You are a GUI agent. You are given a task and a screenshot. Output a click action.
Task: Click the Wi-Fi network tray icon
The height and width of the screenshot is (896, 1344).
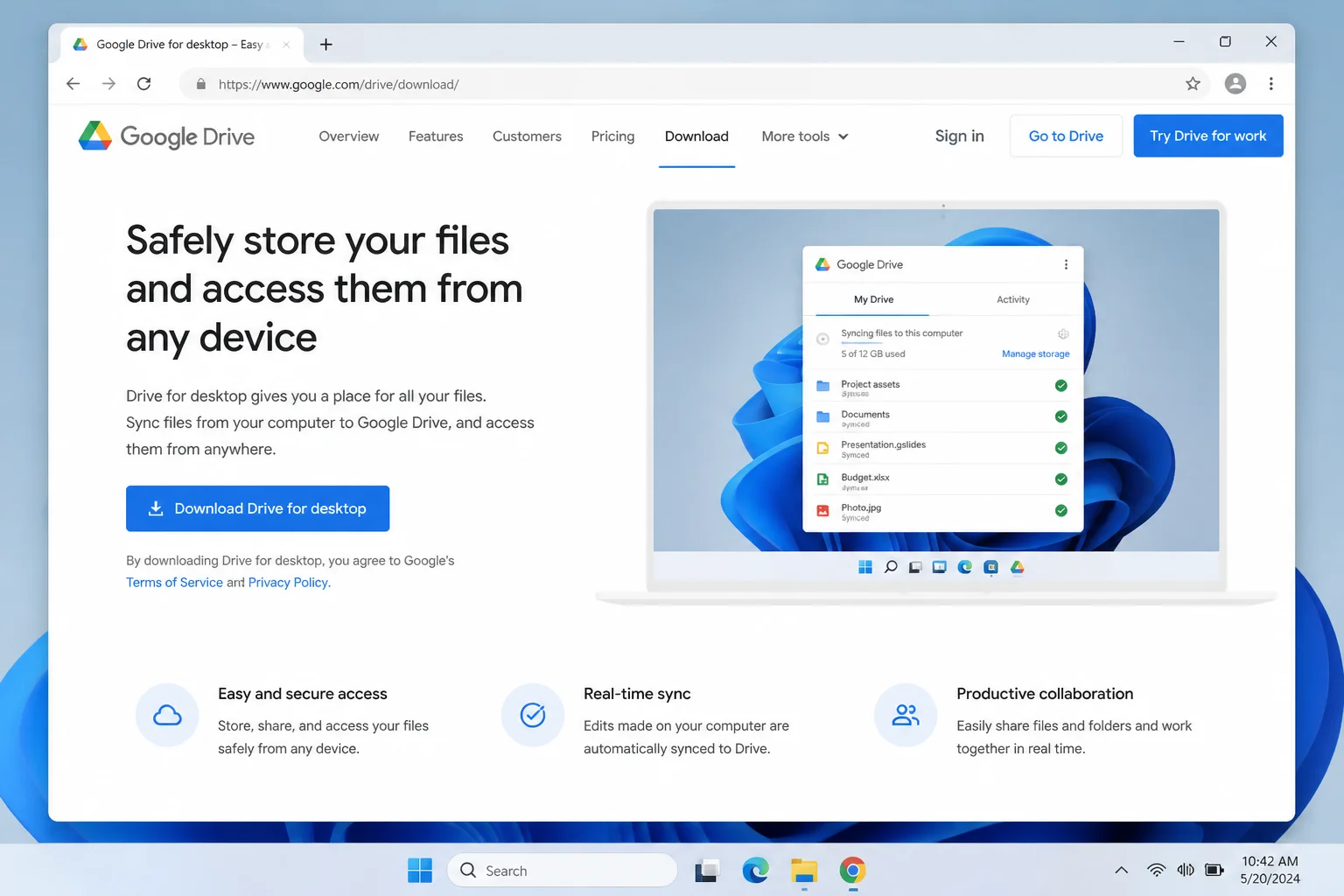(x=1156, y=870)
